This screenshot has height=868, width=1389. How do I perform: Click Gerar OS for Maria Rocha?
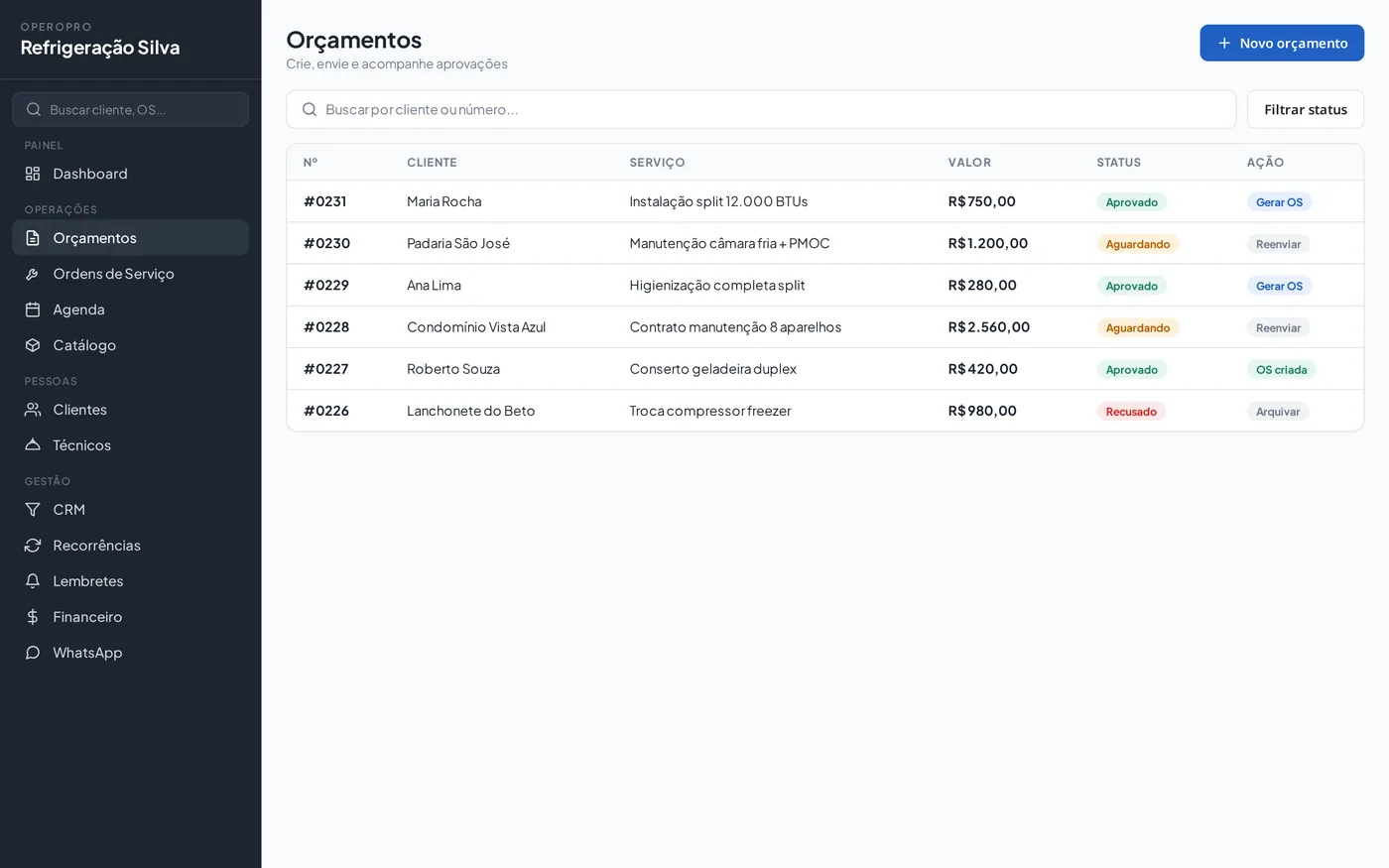[1279, 202]
